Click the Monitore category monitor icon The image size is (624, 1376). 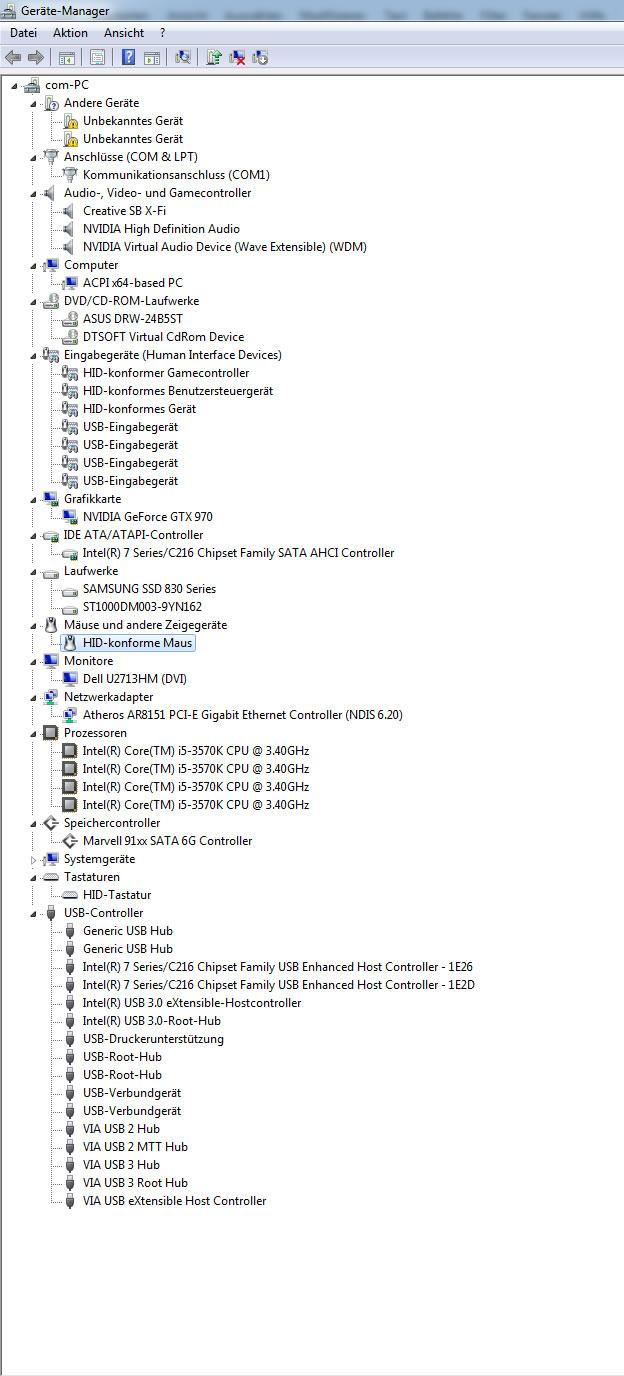pyautogui.click(x=51, y=661)
